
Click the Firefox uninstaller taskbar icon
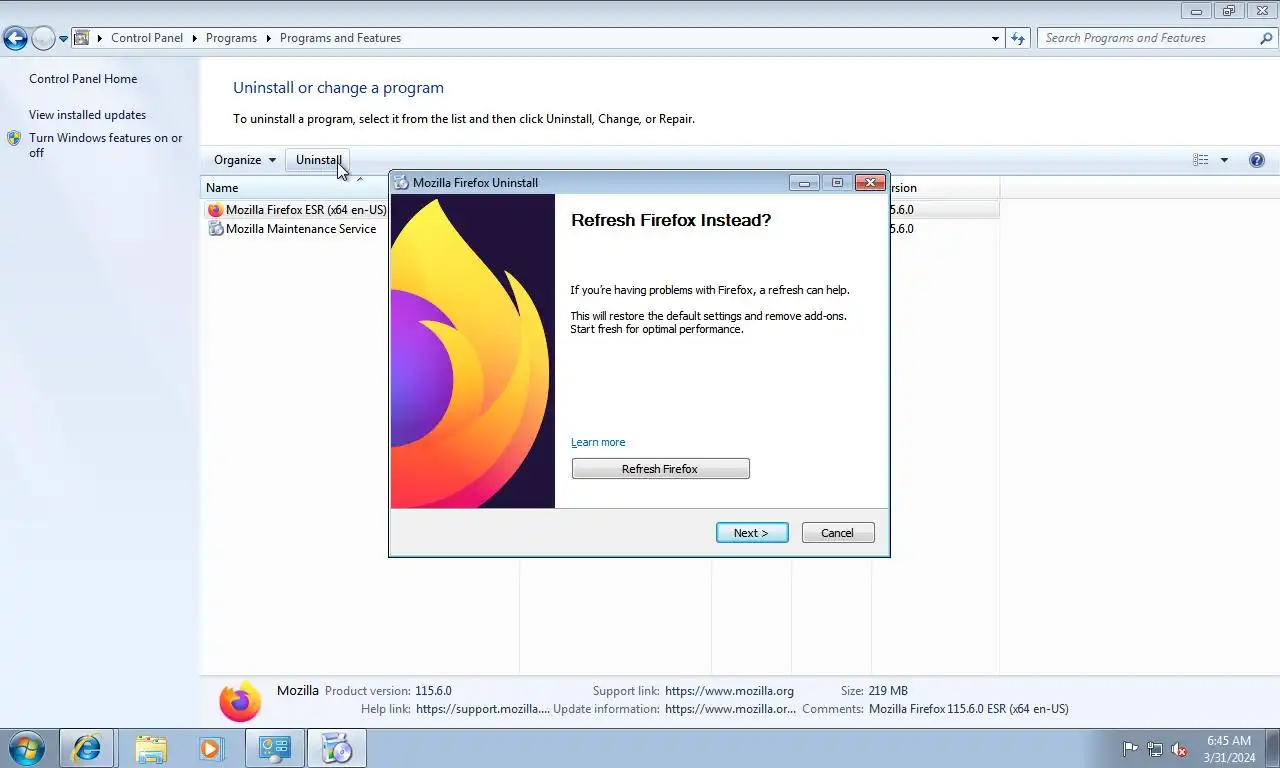tap(337, 748)
